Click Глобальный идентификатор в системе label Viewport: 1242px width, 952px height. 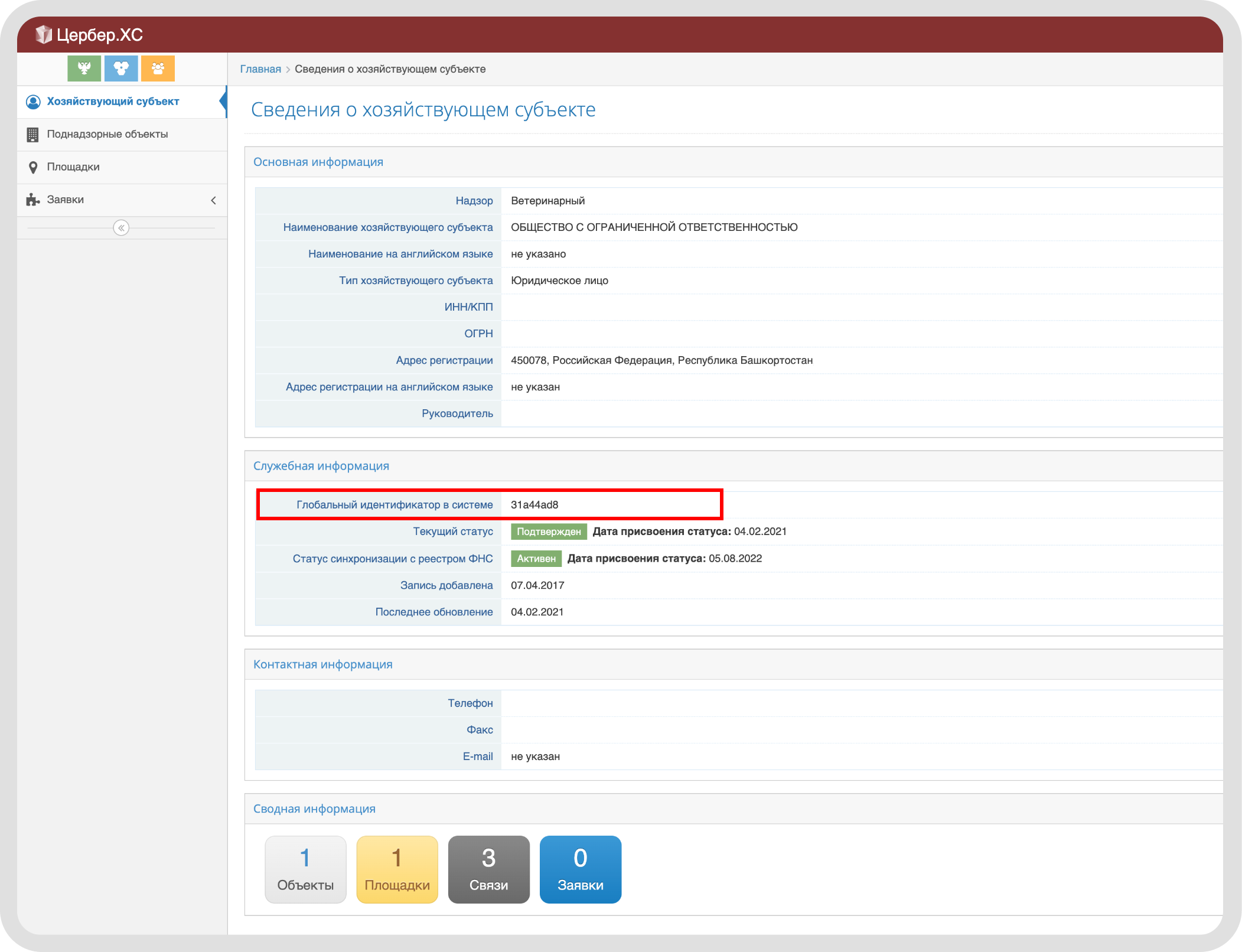[395, 505]
